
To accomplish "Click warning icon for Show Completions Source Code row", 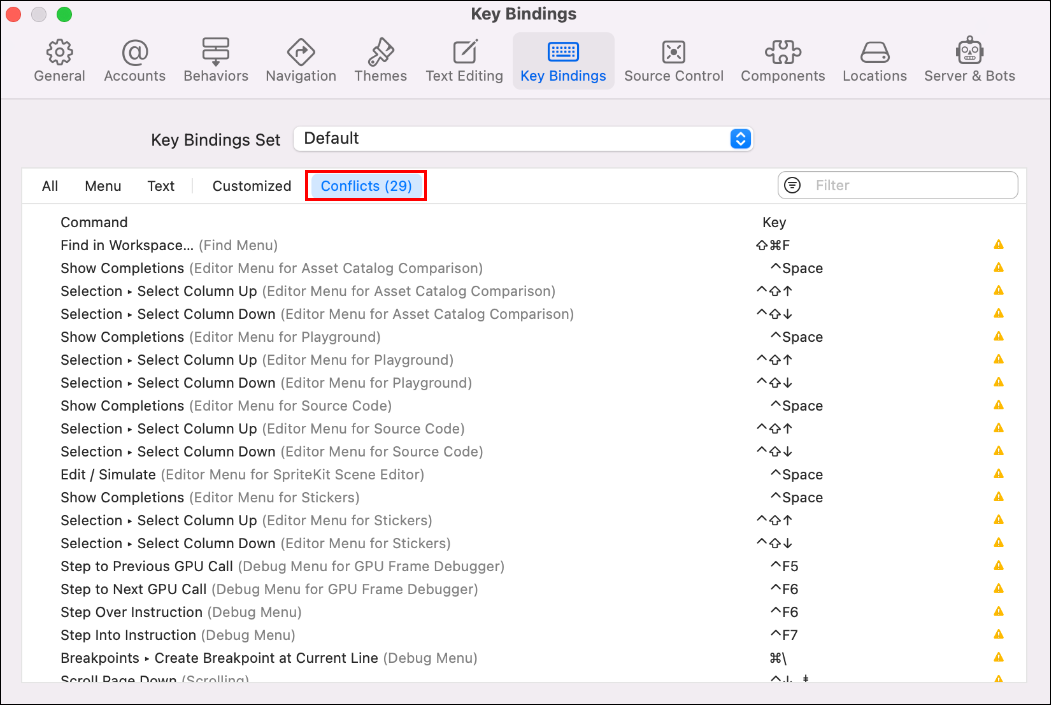I will (999, 405).
